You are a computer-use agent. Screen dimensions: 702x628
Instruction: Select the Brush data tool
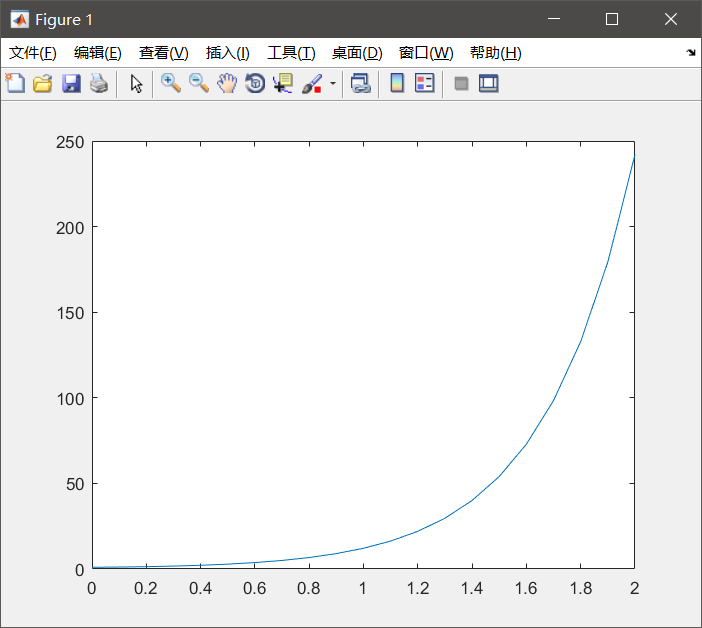point(312,83)
